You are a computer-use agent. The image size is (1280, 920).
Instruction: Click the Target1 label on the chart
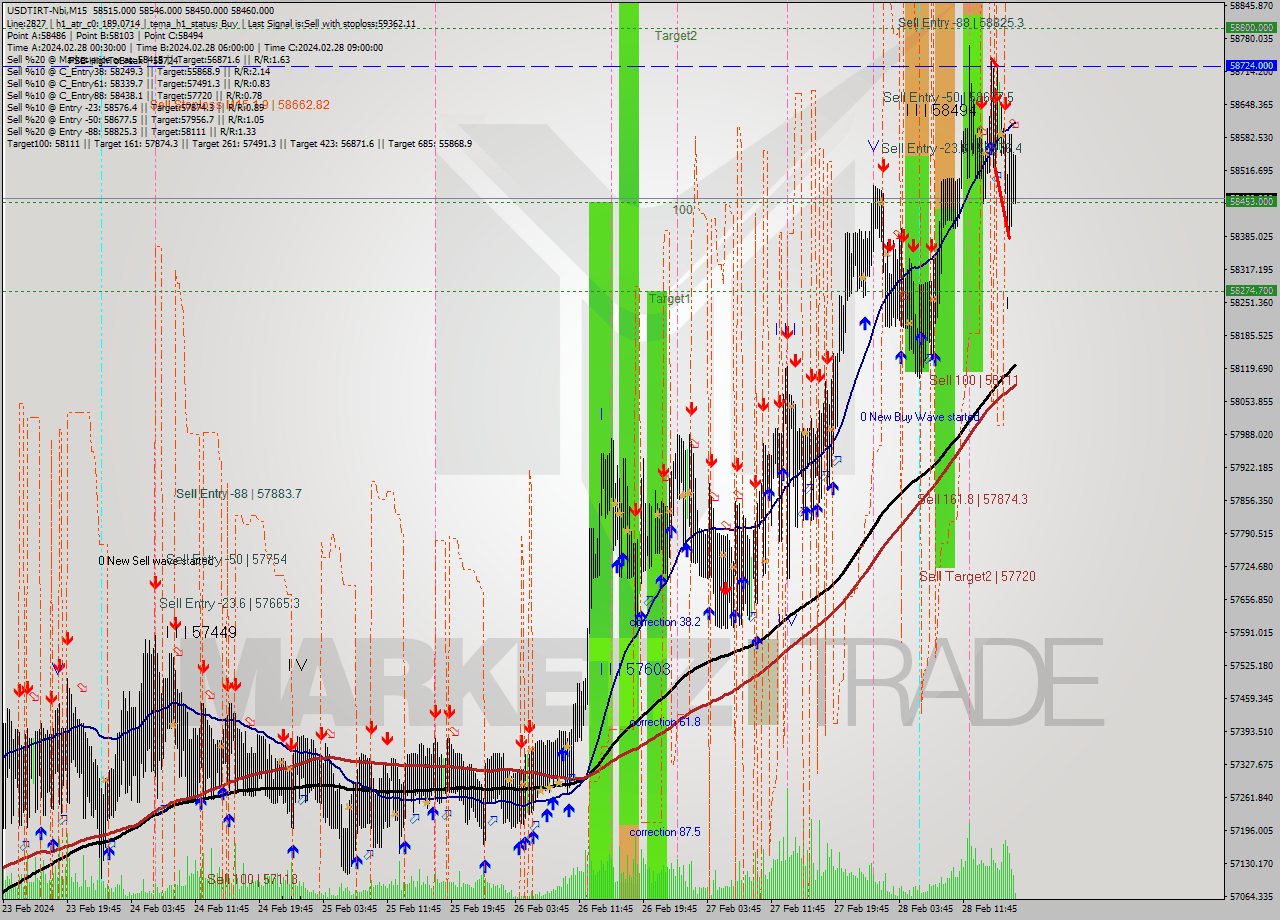[x=669, y=299]
